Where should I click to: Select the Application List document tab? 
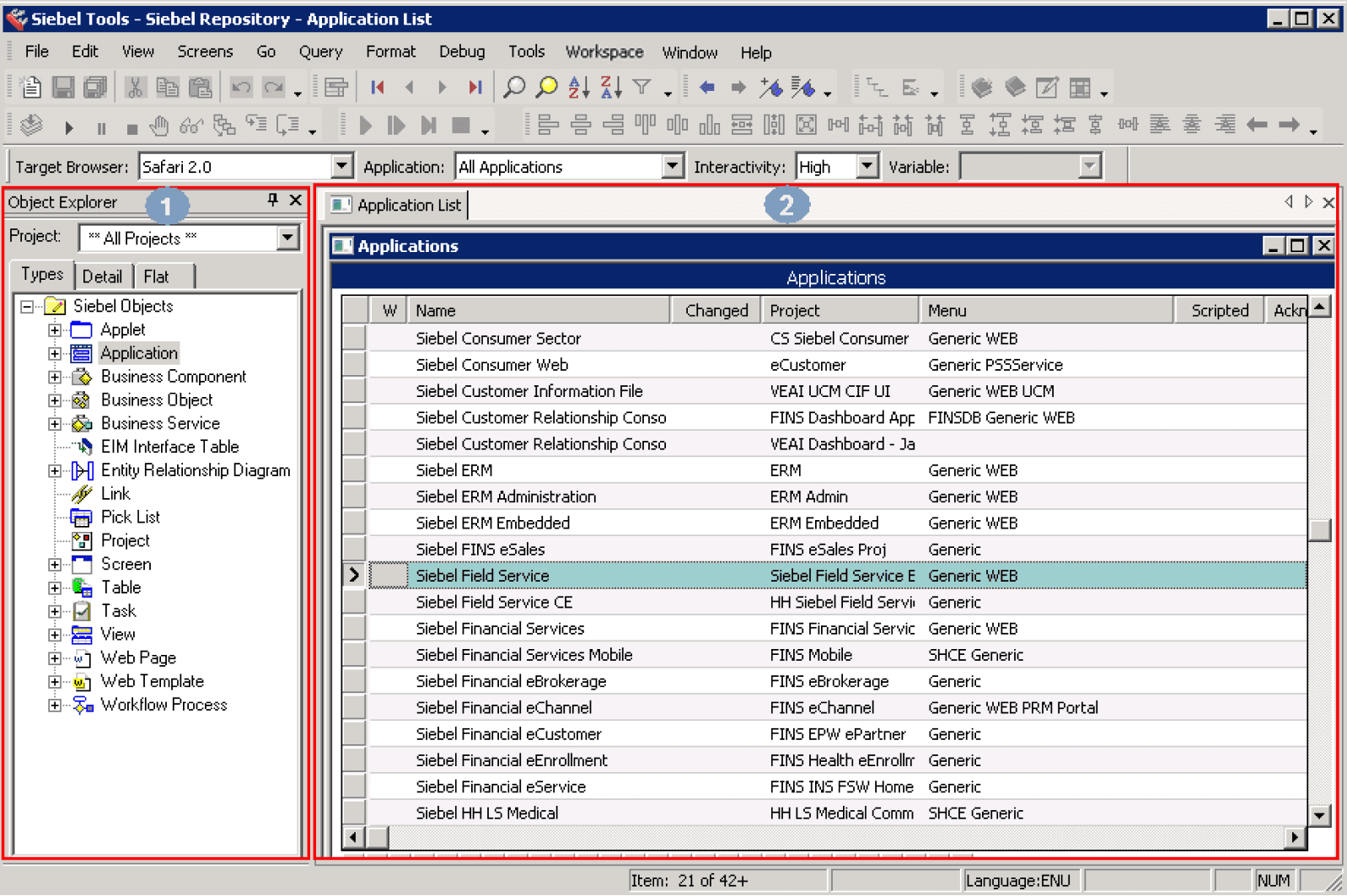(x=396, y=205)
